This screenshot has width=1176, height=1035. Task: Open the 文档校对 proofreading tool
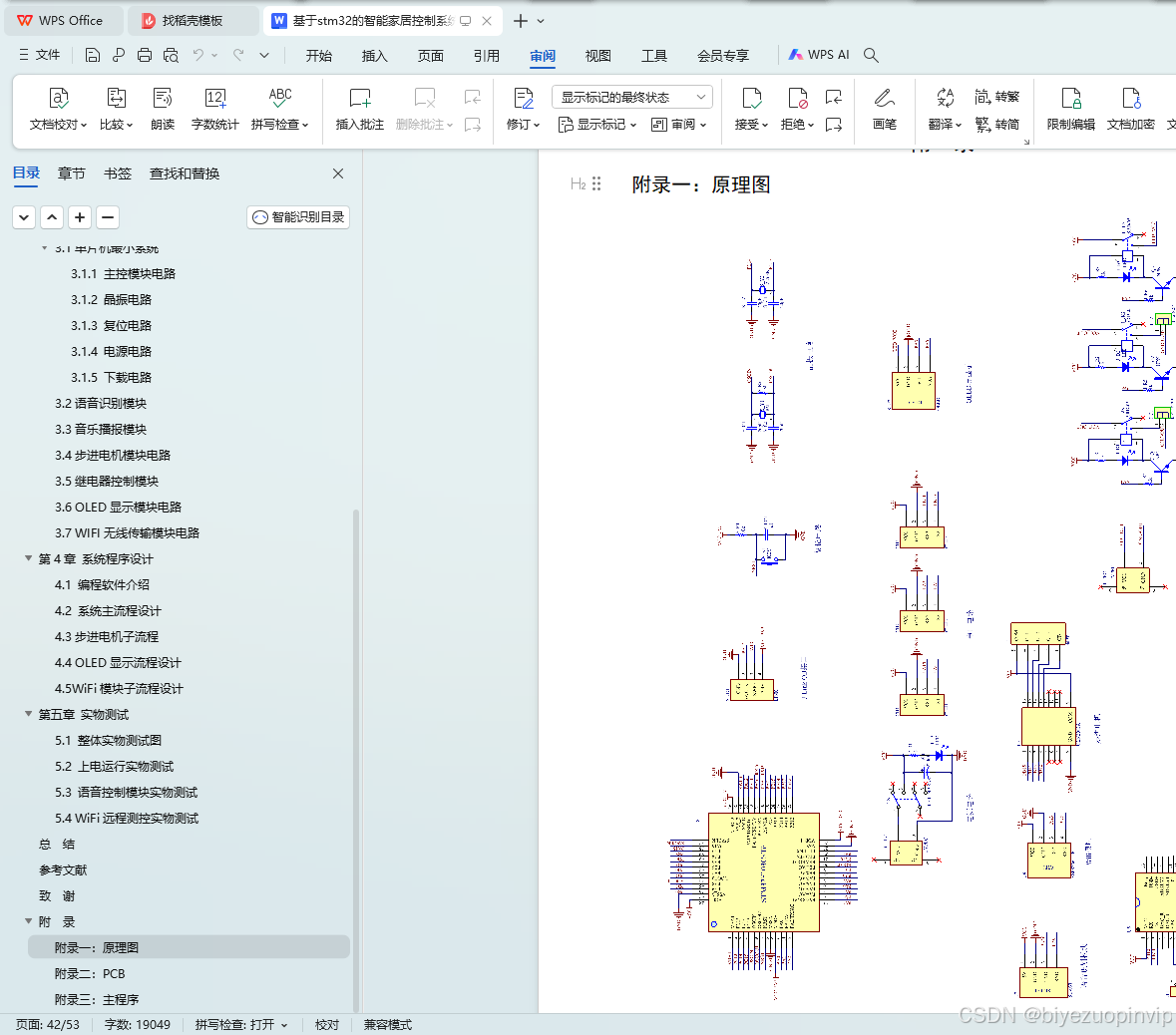point(59,110)
